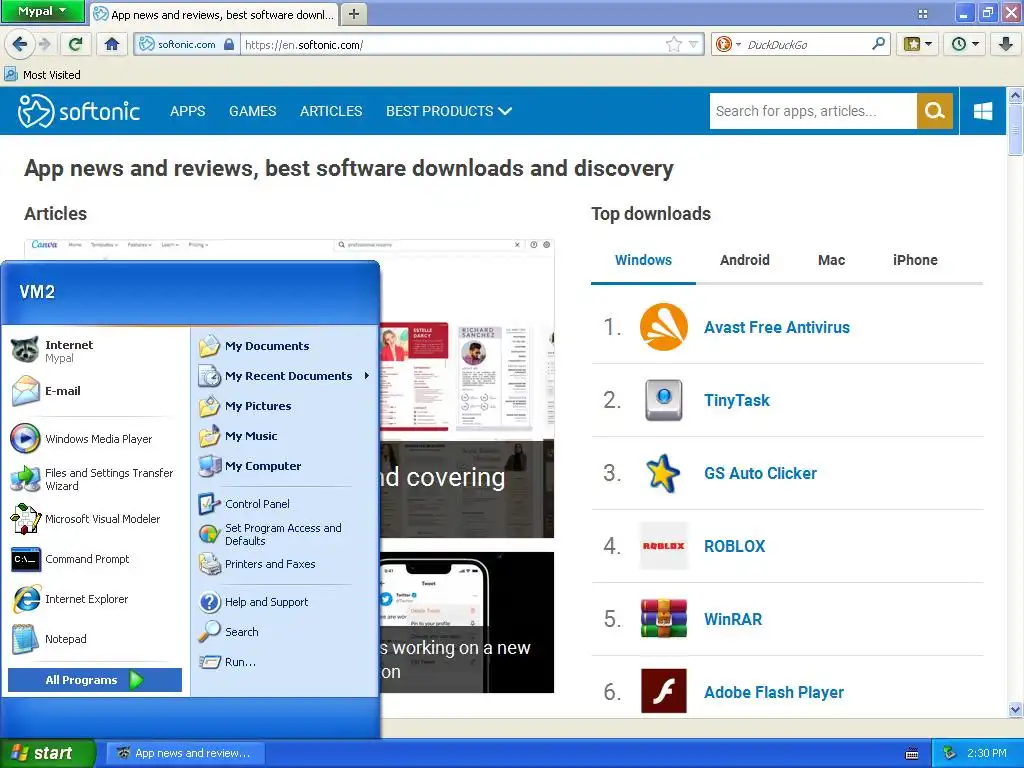Select the Windows downloads tab
This screenshot has height=768, width=1024.
pos(643,260)
